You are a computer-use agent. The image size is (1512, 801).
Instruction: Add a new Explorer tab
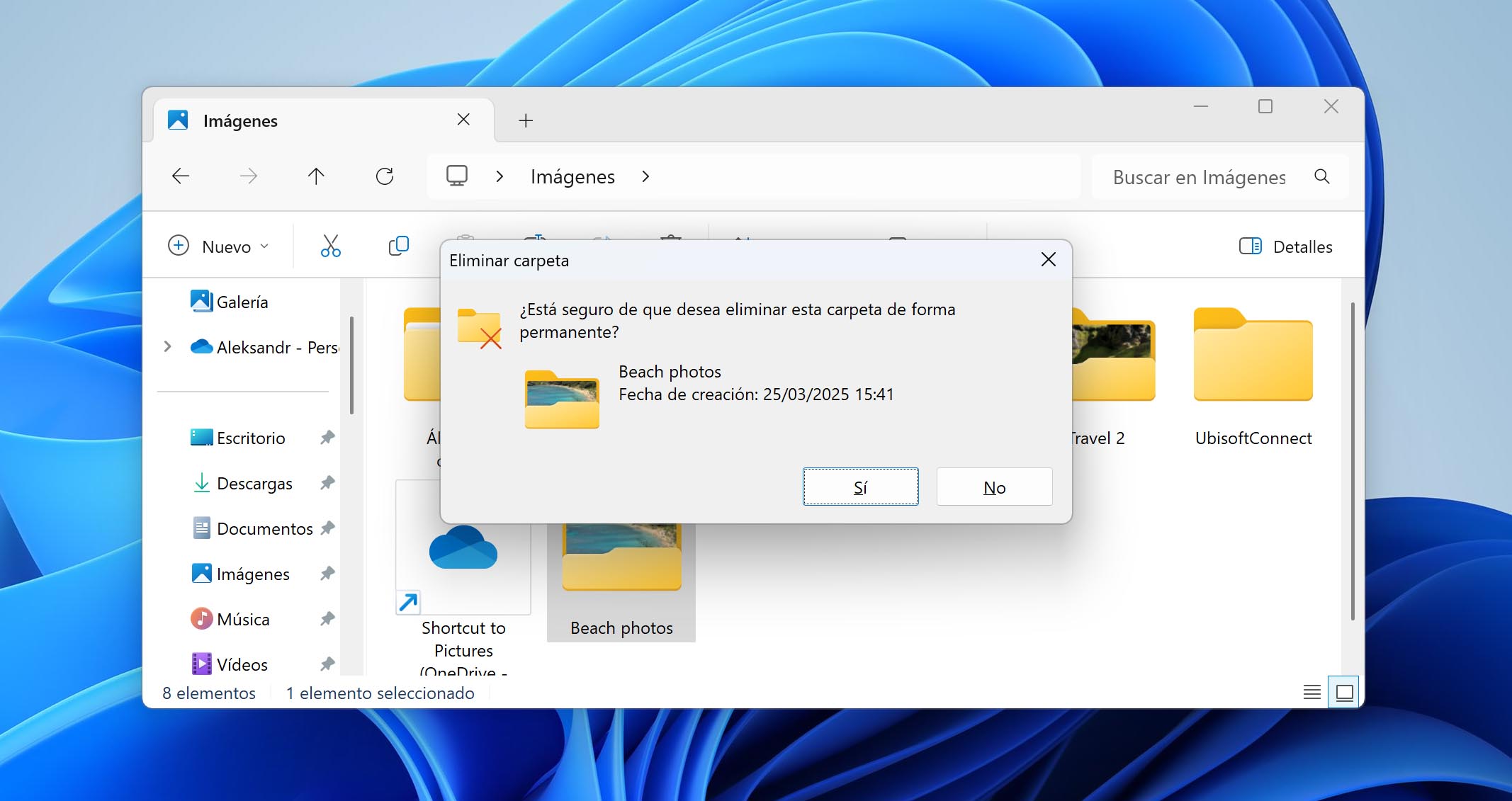pyautogui.click(x=526, y=120)
